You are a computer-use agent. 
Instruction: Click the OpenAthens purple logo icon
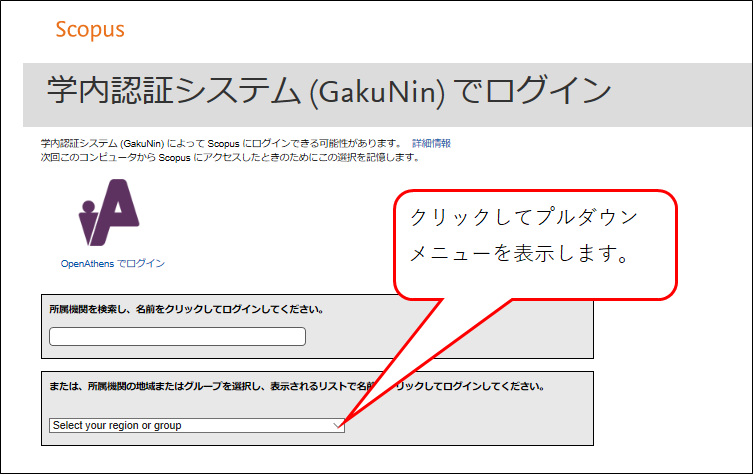pos(109,212)
